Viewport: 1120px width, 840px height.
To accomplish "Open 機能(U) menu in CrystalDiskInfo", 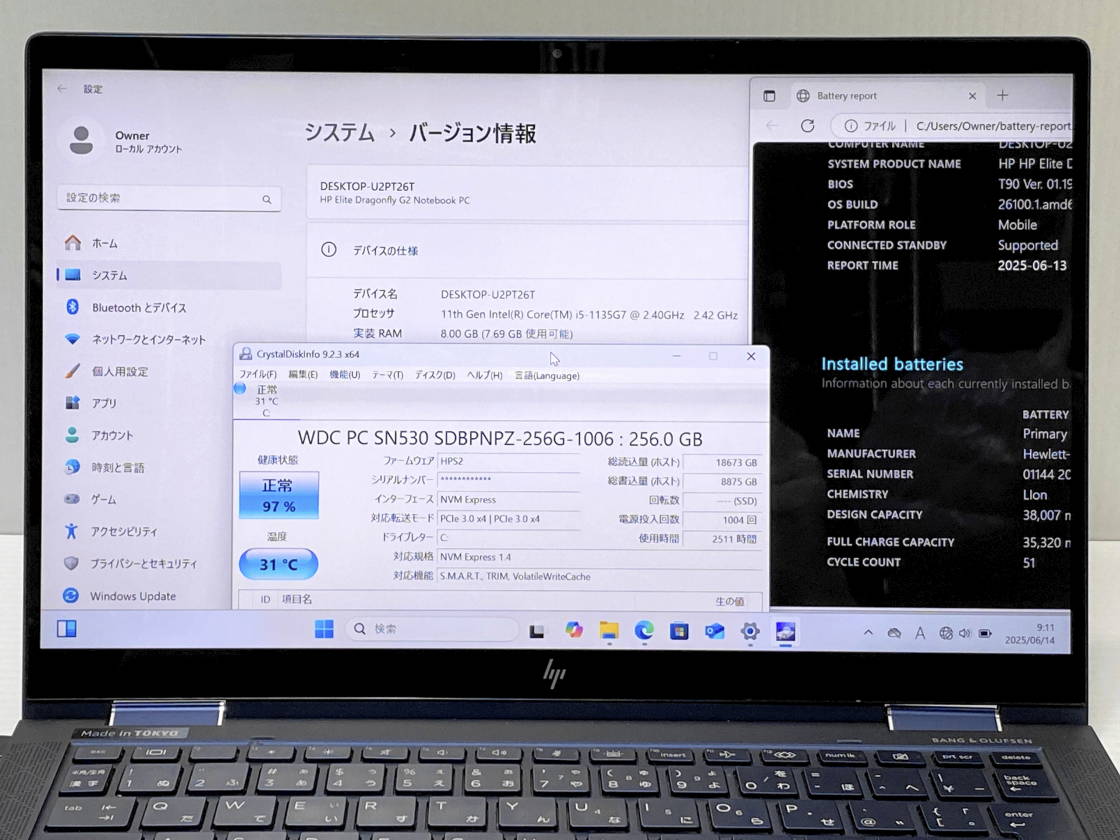I will pos(344,374).
